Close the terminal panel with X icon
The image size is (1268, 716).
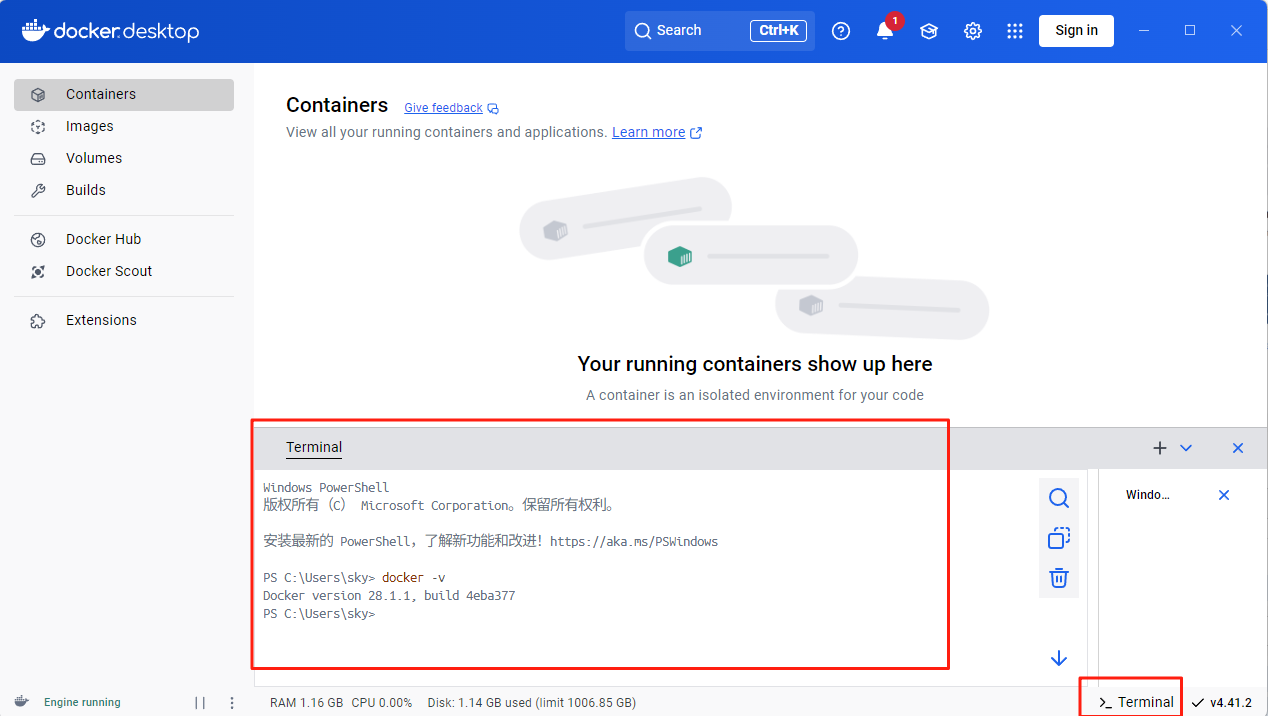click(x=1238, y=448)
